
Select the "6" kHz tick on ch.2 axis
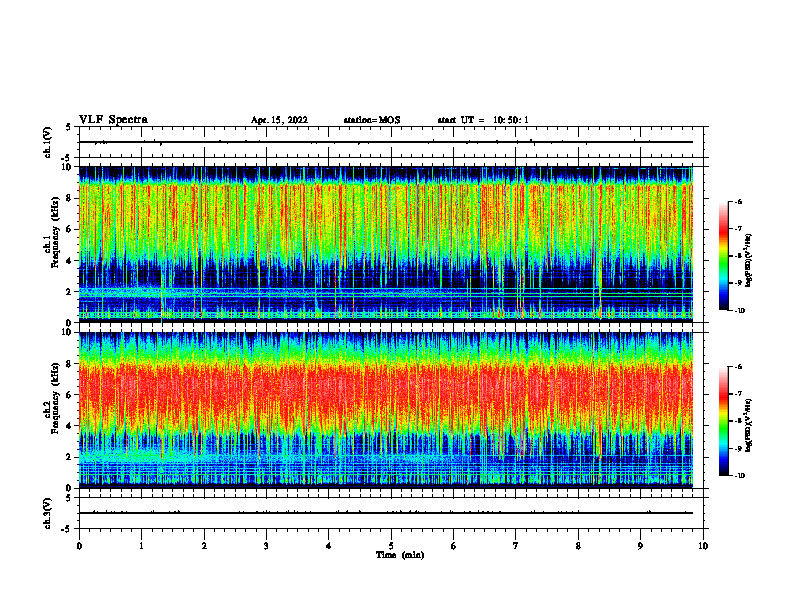pos(69,395)
